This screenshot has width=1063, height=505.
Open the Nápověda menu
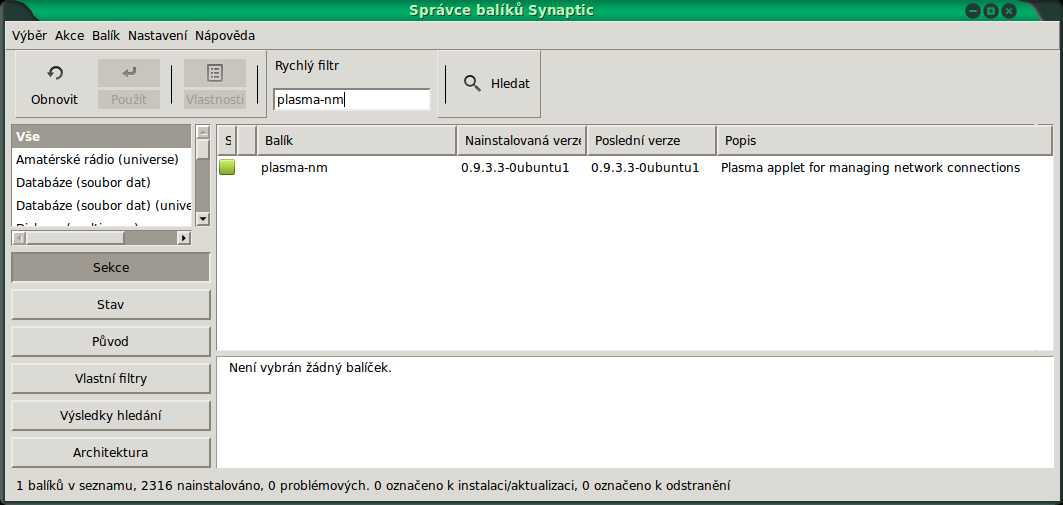coord(225,36)
